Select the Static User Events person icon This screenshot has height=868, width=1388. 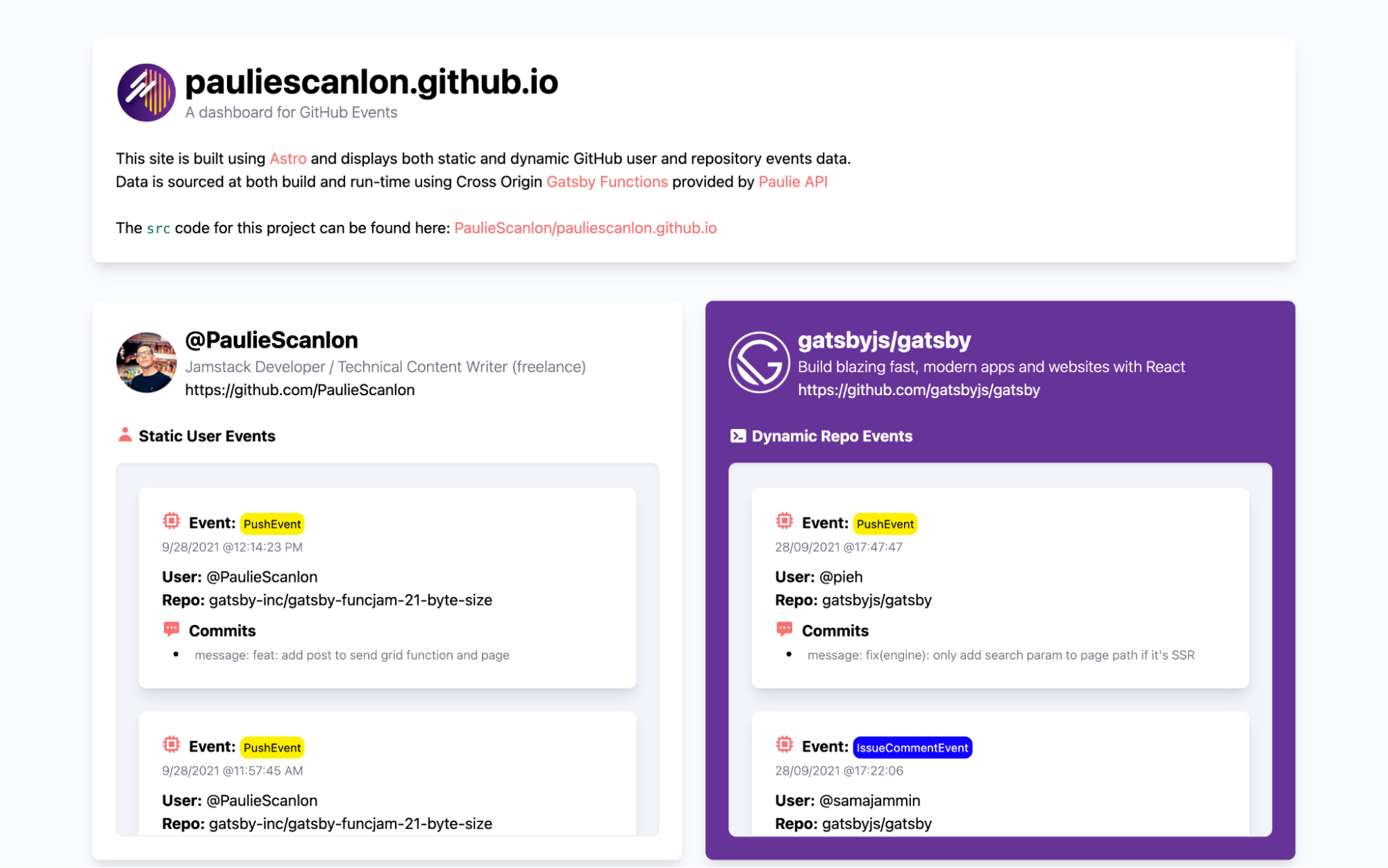coord(125,435)
